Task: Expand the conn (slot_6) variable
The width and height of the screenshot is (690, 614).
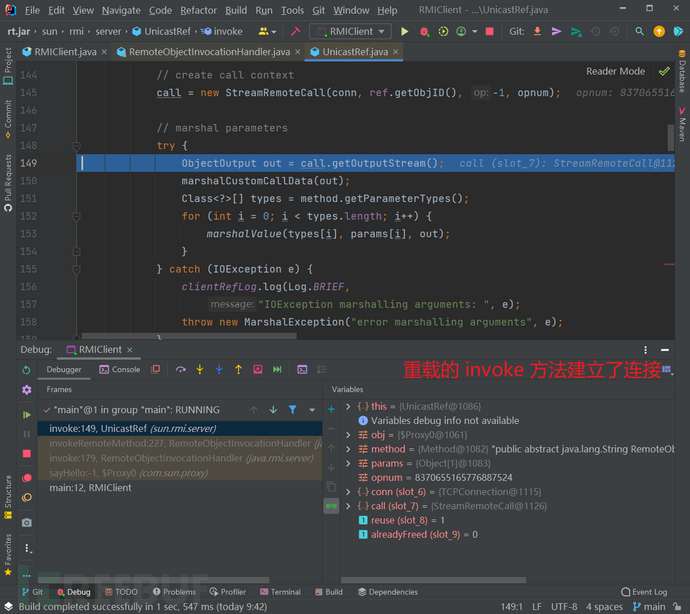Action: 348,492
